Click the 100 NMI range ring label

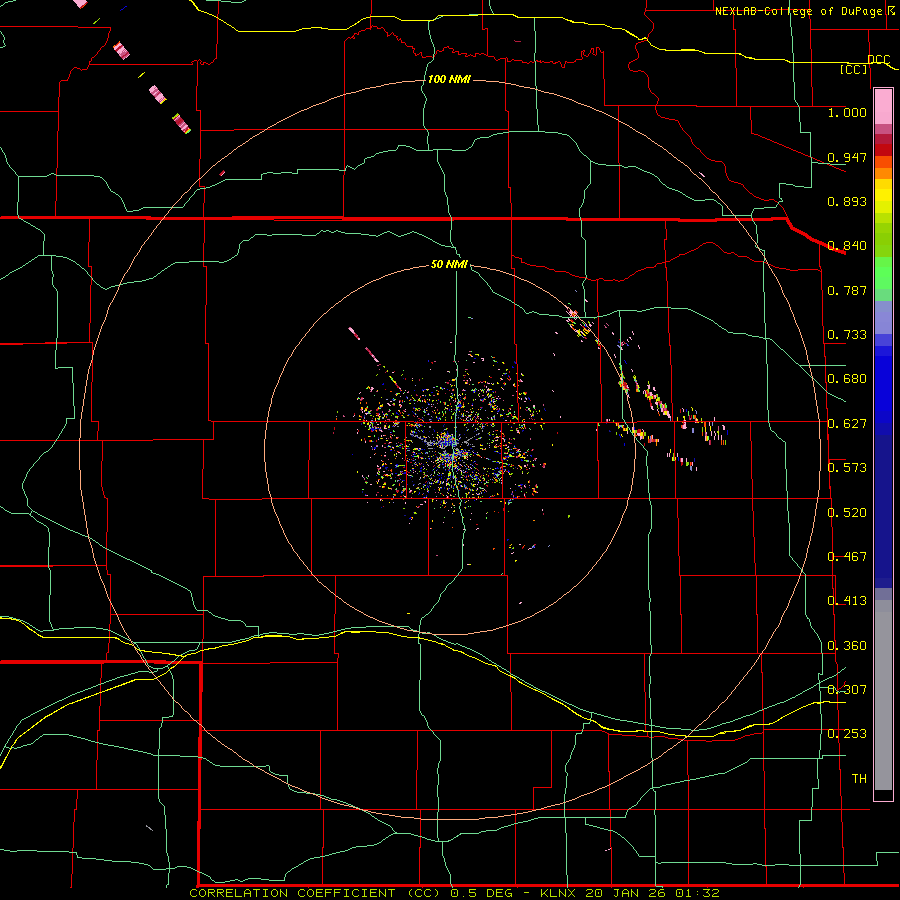click(449, 79)
